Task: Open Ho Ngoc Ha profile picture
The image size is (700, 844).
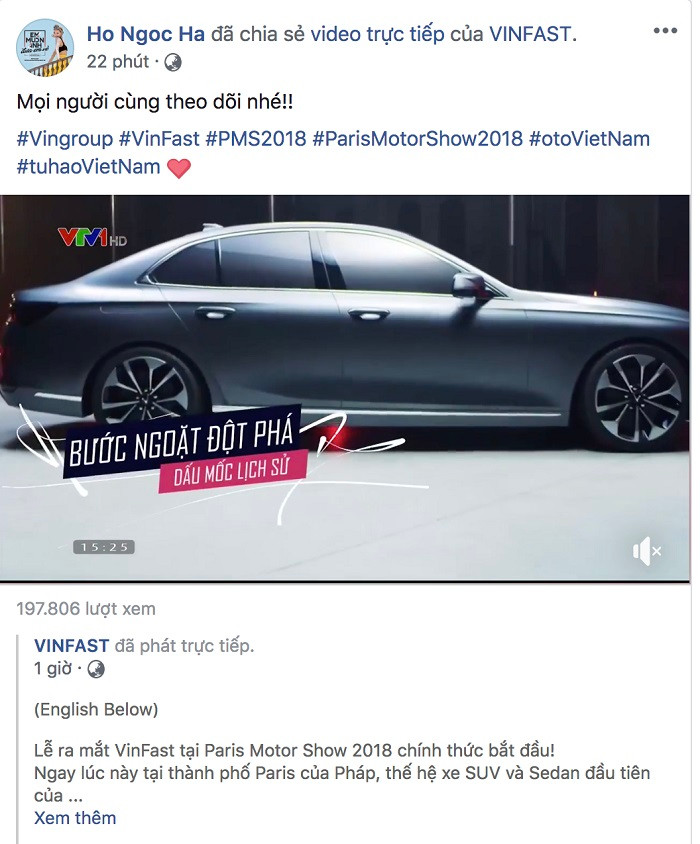Action: (x=45, y=48)
